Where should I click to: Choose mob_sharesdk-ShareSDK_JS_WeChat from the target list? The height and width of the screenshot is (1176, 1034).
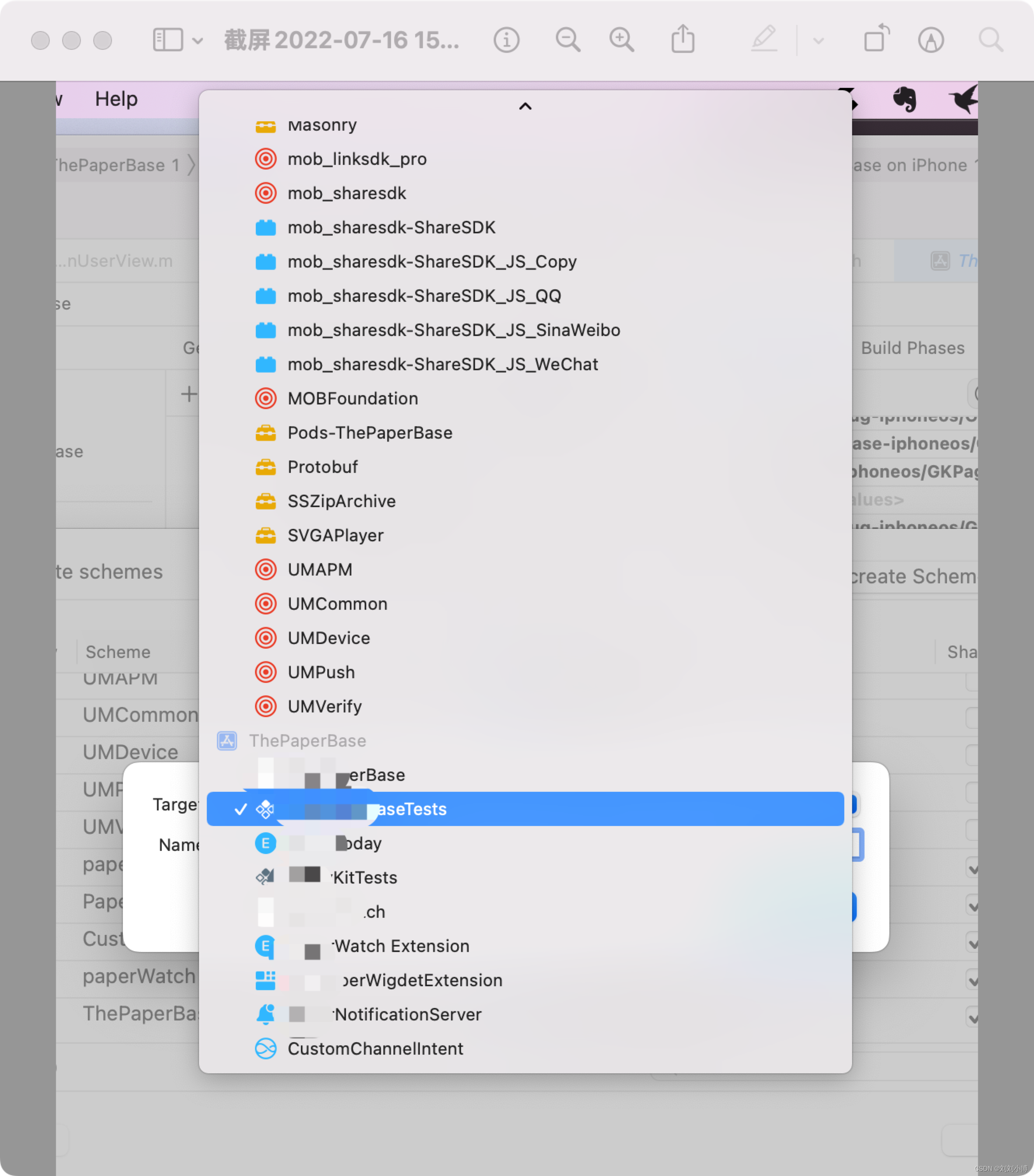[x=442, y=364]
